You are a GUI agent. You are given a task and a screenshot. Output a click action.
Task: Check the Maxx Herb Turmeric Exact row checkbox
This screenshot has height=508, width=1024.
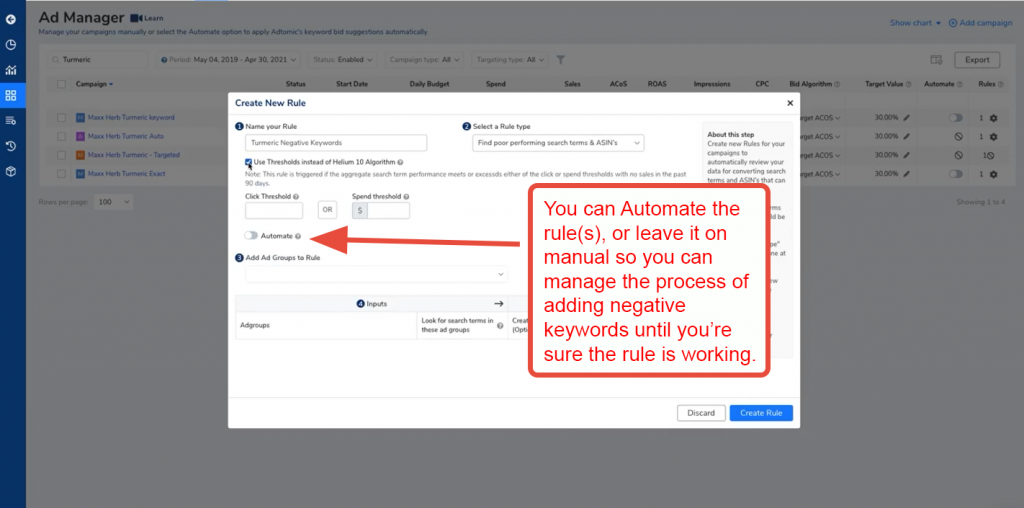(x=61, y=174)
